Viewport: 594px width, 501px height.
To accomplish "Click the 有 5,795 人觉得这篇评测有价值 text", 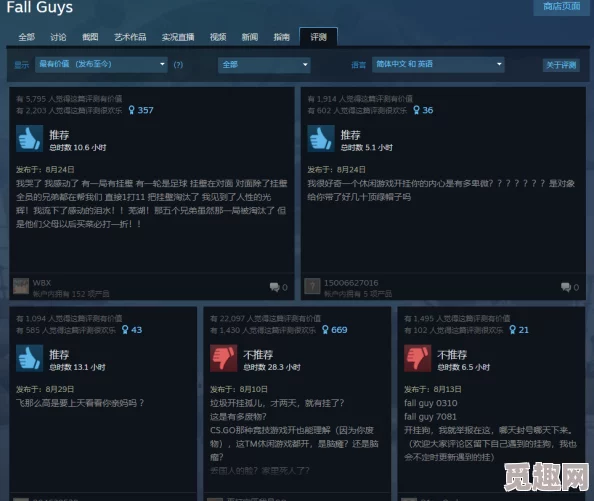I will point(69,99).
